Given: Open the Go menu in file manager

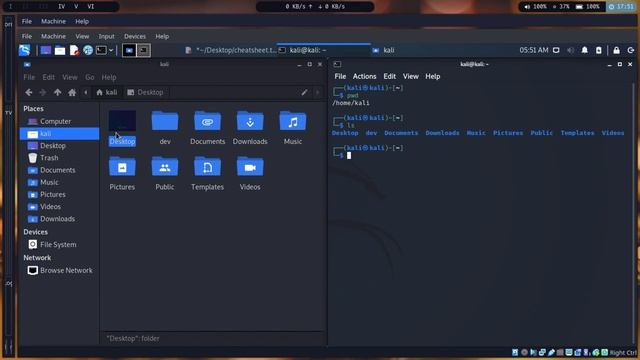Looking at the screenshot, I should point(90,77).
